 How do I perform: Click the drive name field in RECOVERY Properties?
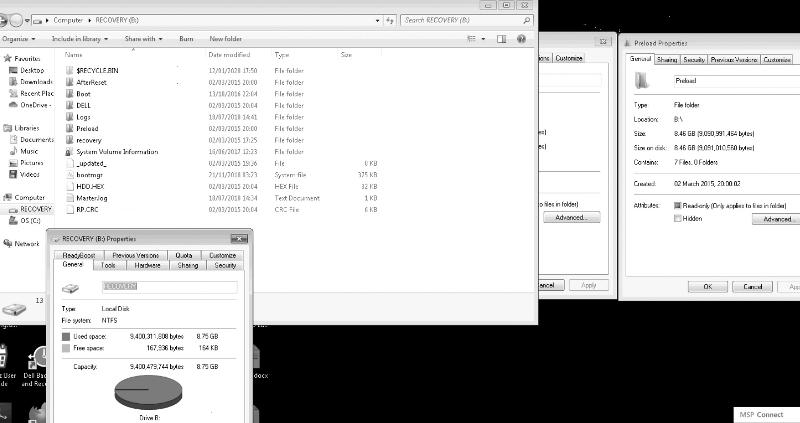169,287
